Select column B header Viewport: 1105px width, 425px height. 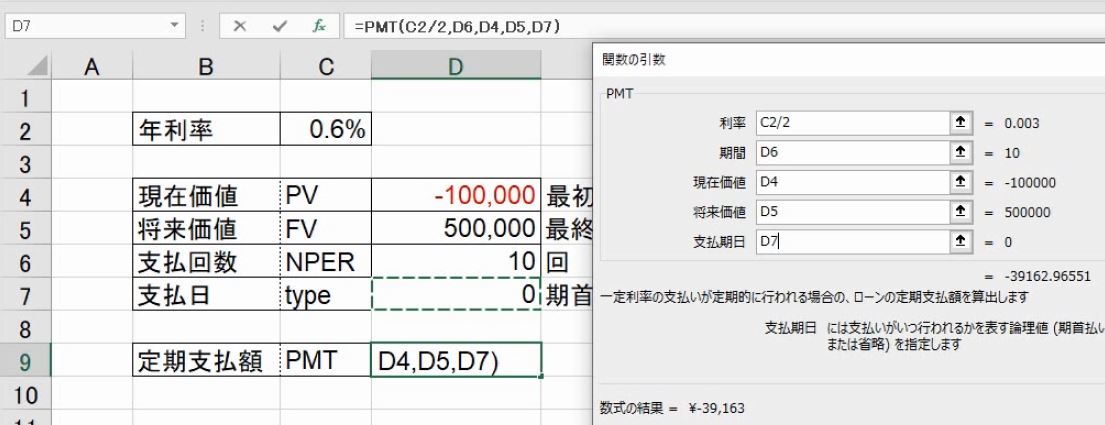[206, 66]
